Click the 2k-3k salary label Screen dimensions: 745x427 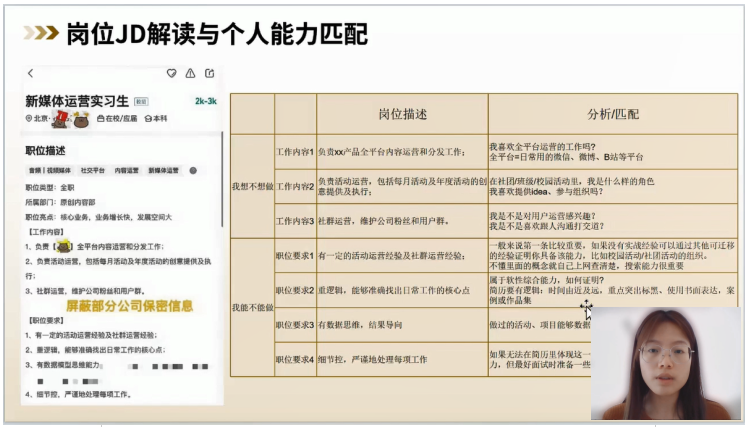(x=205, y=101)
